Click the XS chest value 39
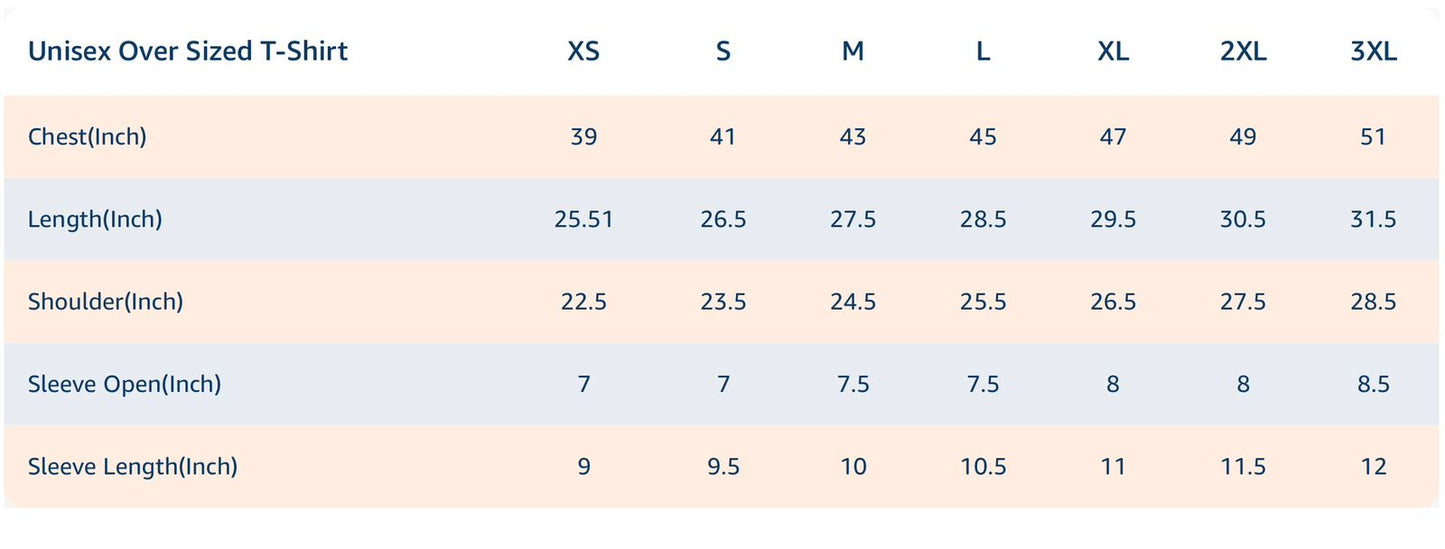This screenshot has width=1445, height=549. [584, 137]
